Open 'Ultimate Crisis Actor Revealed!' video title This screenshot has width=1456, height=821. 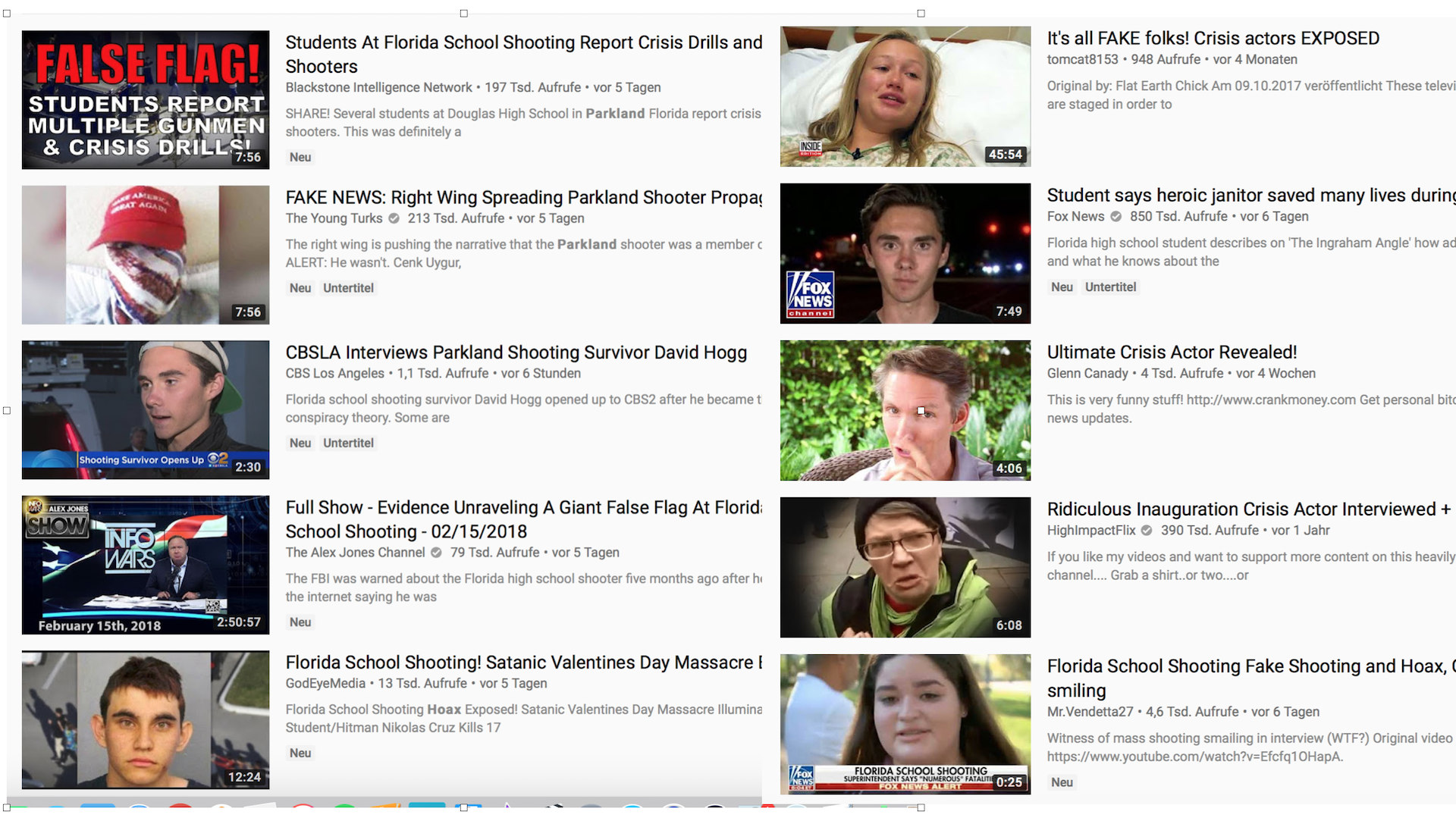tap(1172, 353)
